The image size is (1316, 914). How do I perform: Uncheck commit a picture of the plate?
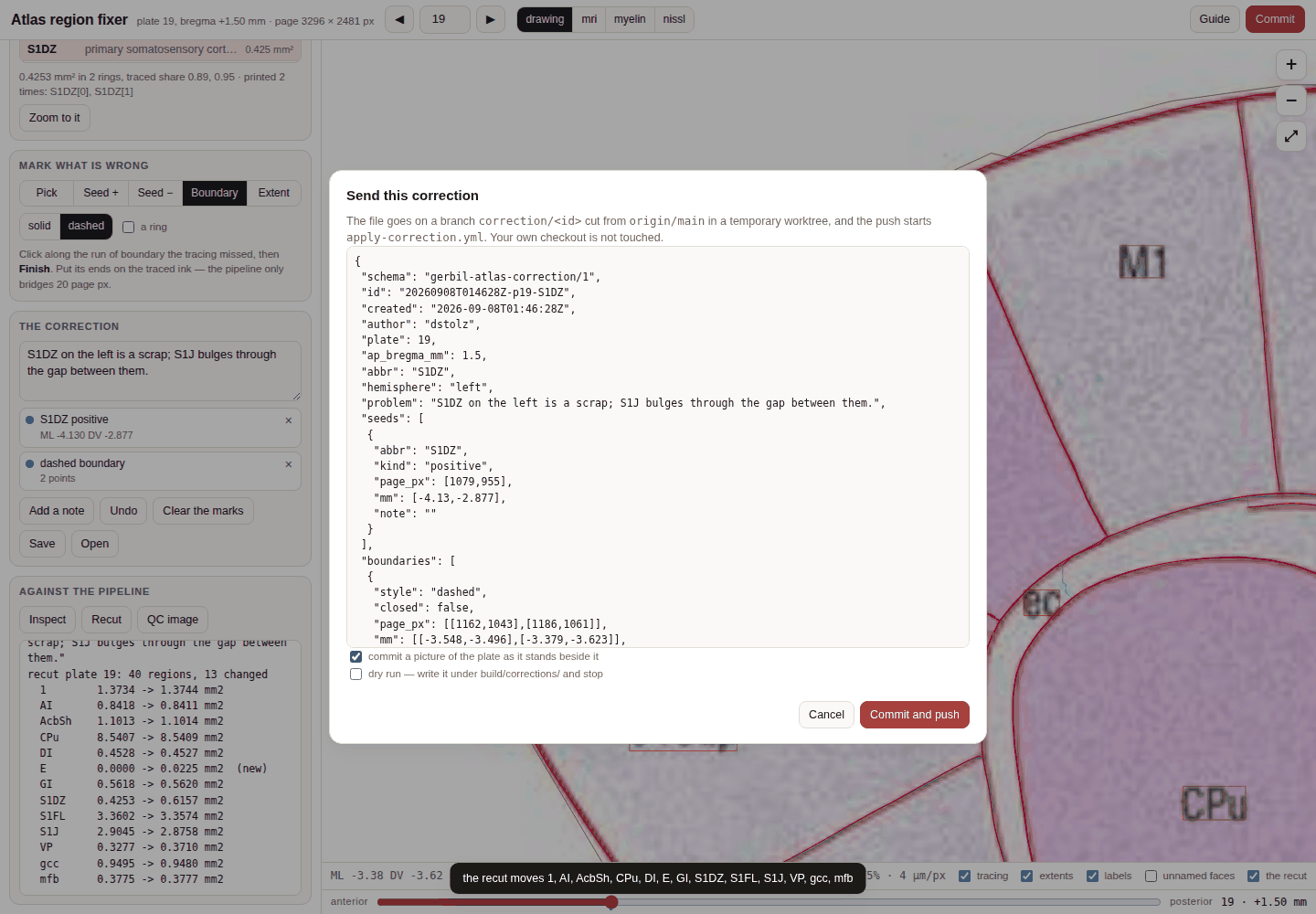356,656
